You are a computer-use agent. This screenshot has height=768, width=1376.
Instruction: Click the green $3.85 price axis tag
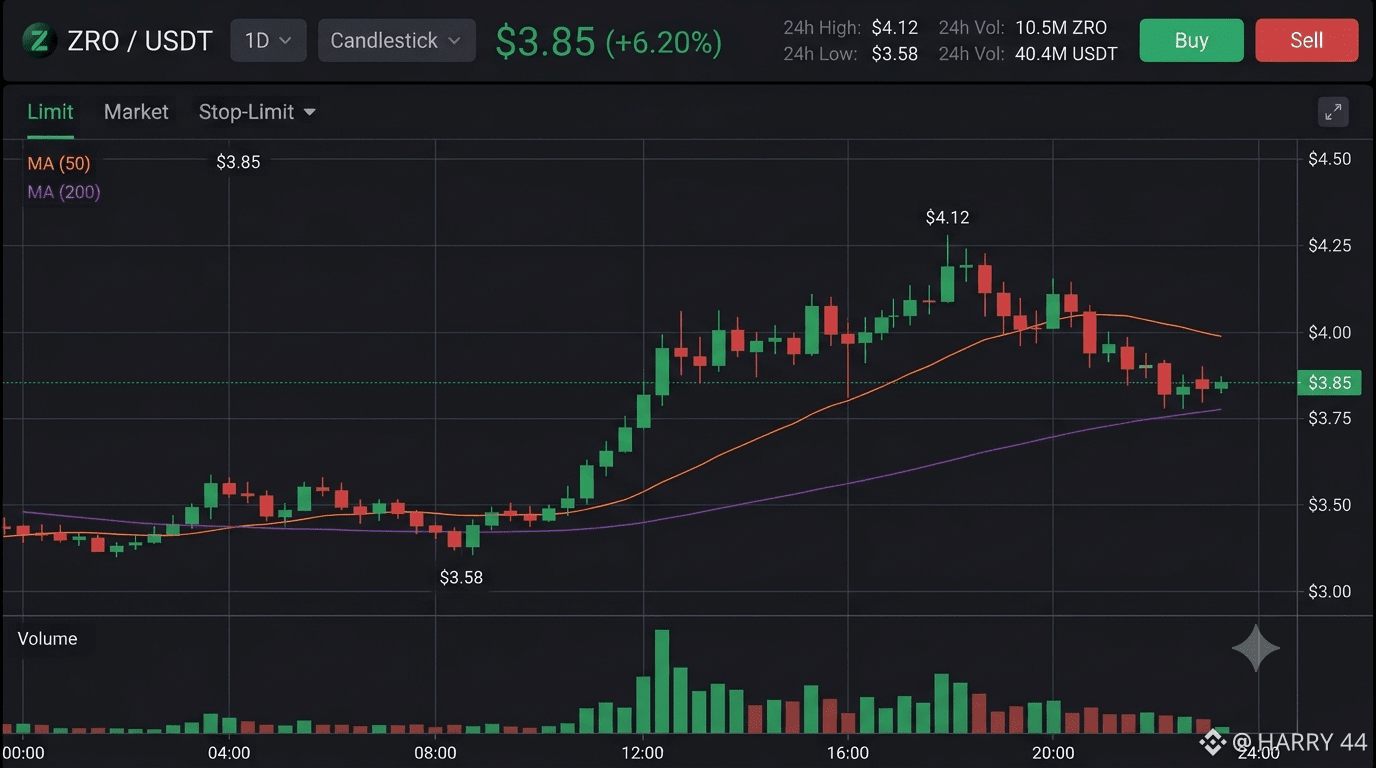[x=1329, y=383]
